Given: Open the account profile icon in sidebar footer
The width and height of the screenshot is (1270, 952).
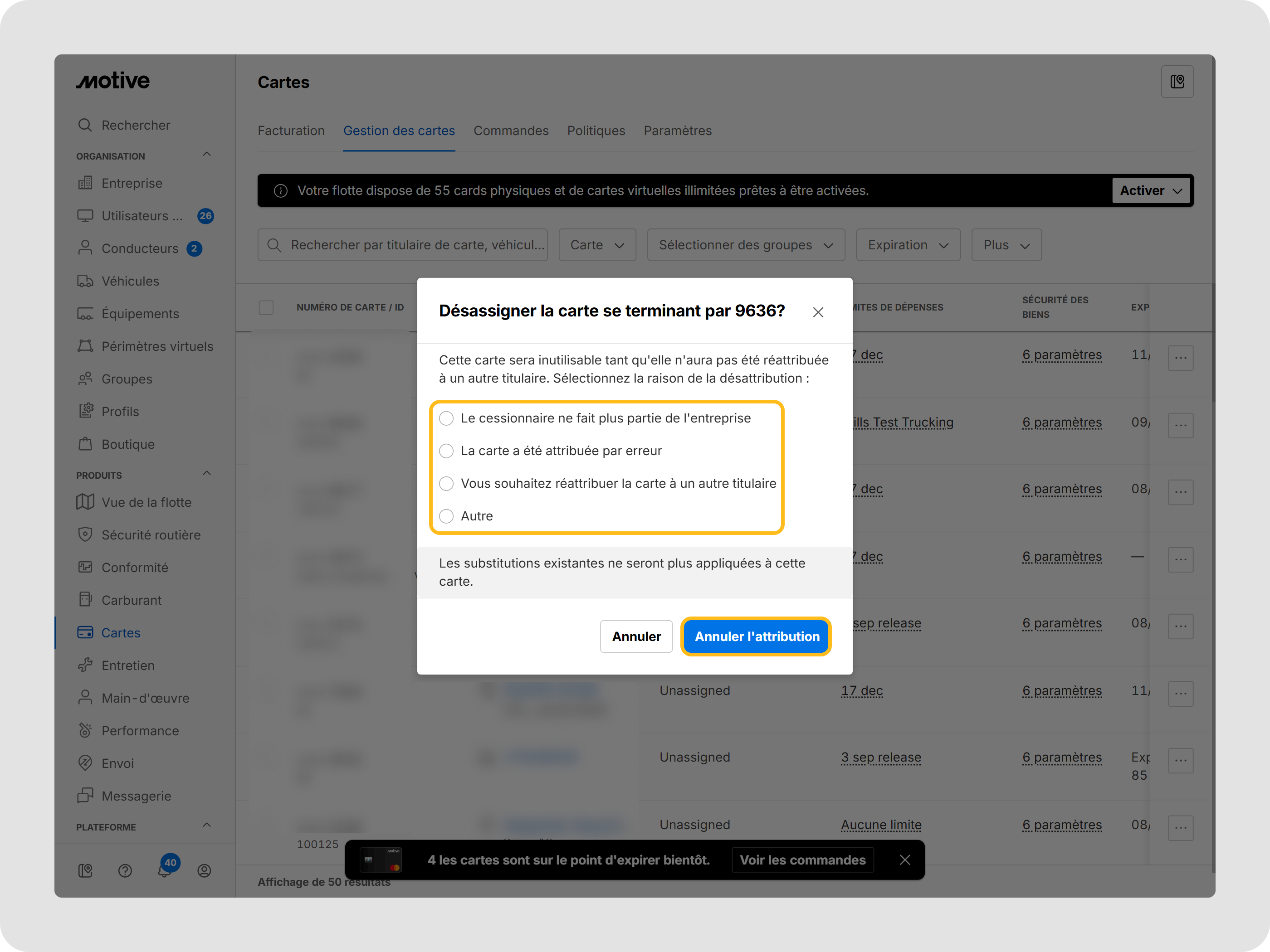Looking at the screenshot, I should coord(205,871).
